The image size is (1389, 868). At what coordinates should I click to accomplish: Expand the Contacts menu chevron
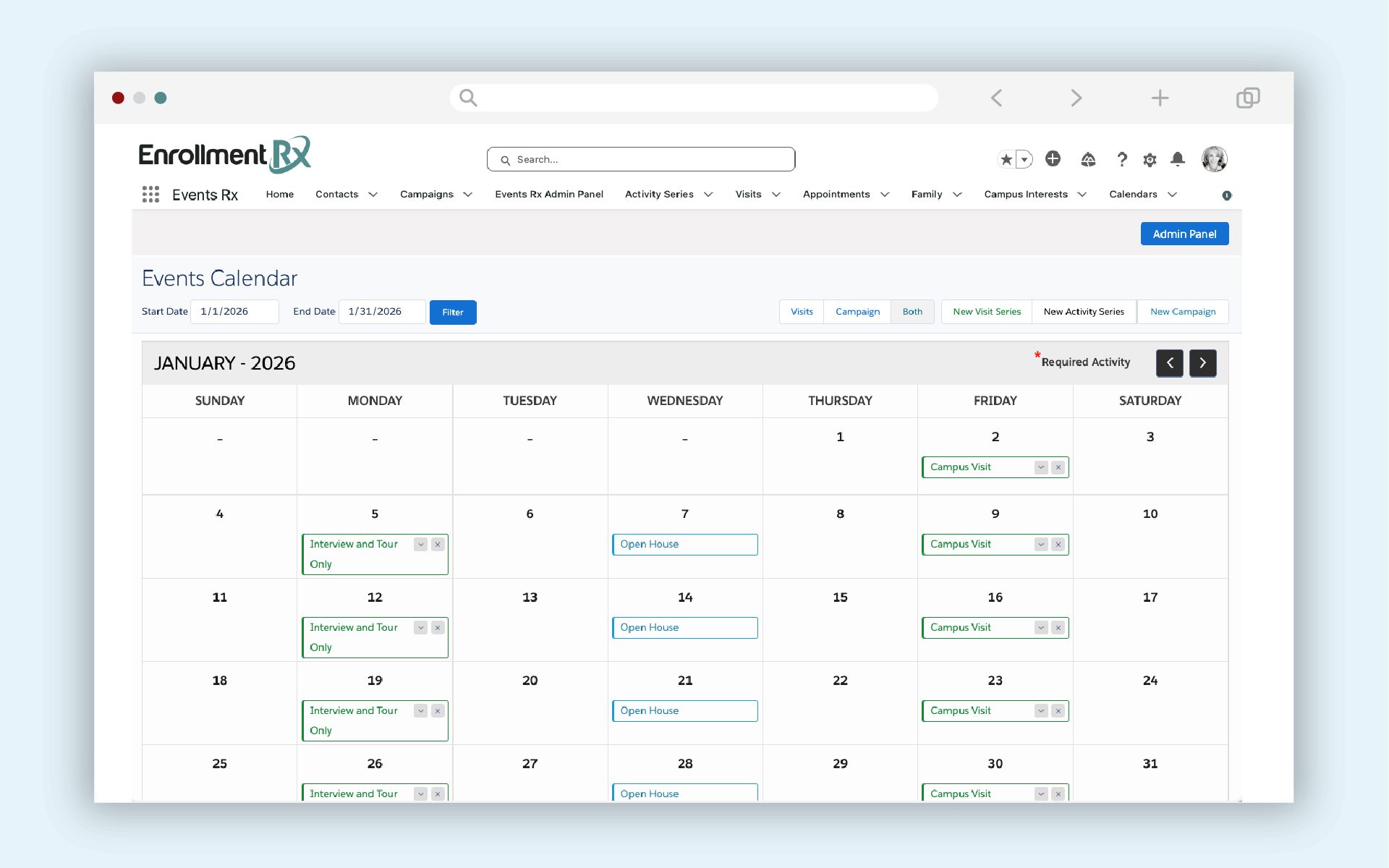373,195
